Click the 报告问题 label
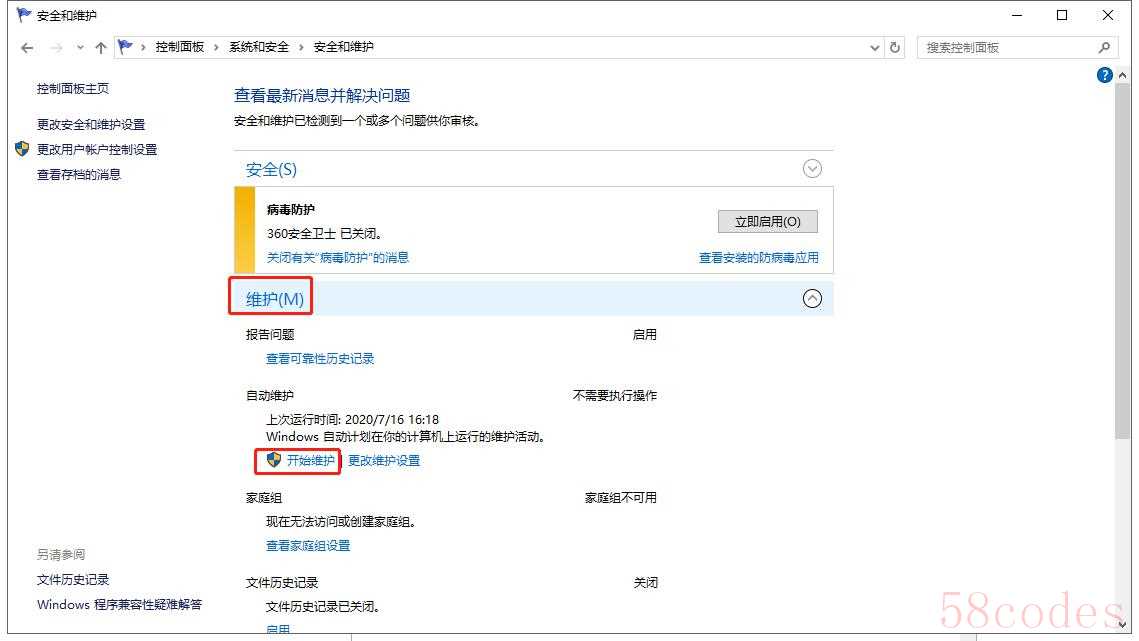The image size is (1139, 641). tap(270, 334)
